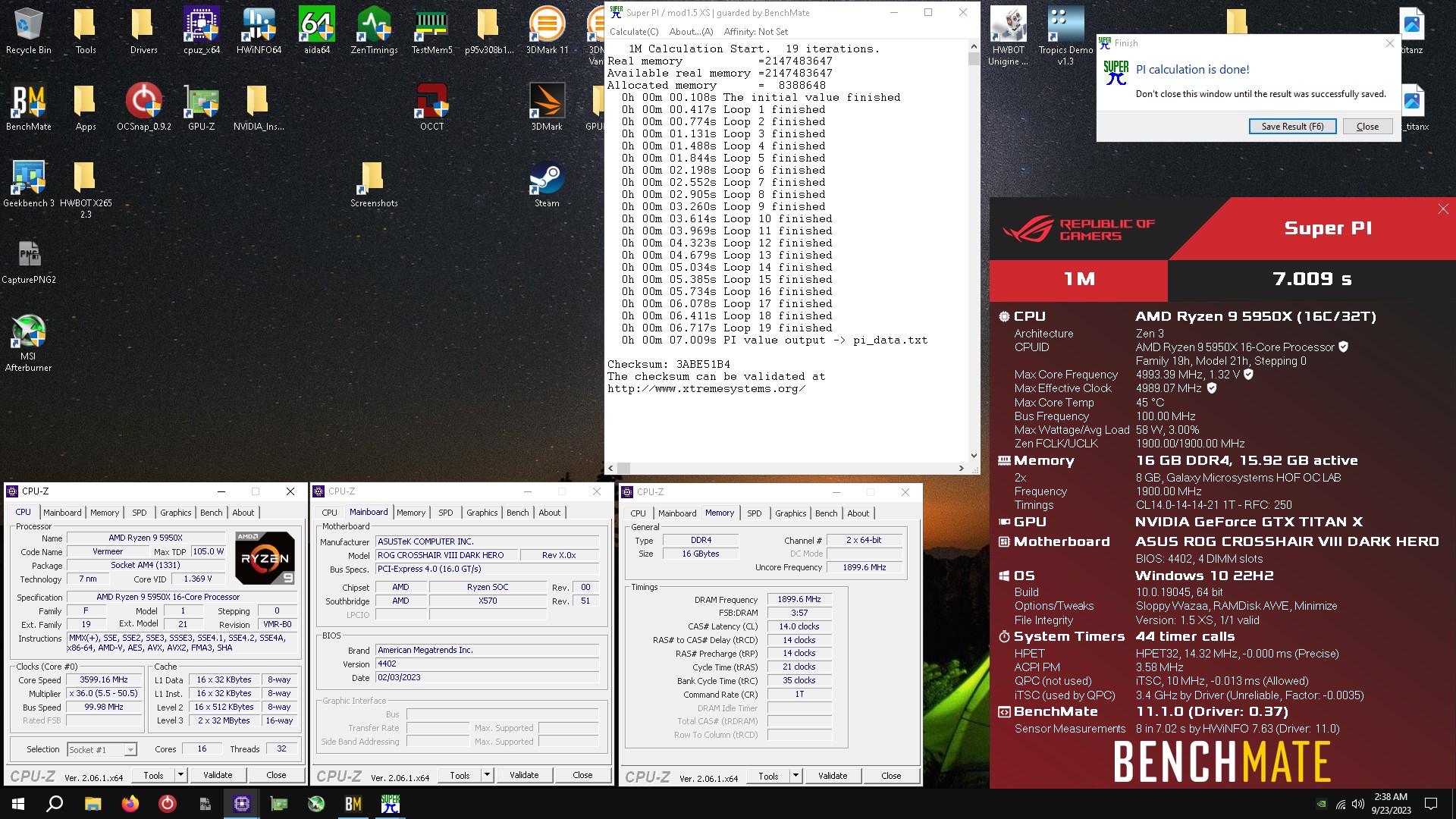Open the Windows Start menu
Image resolution: width=1456 pixels, height=819 pixels.
pos(18,803)
